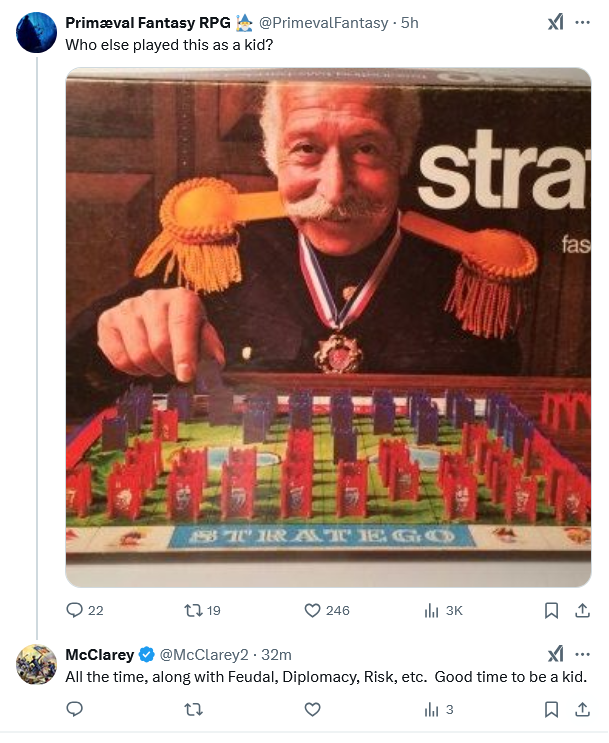Reply to the Primæval Fantasy RPG post
This screenshot has width=609, height=743.
[x=75, y=610]
